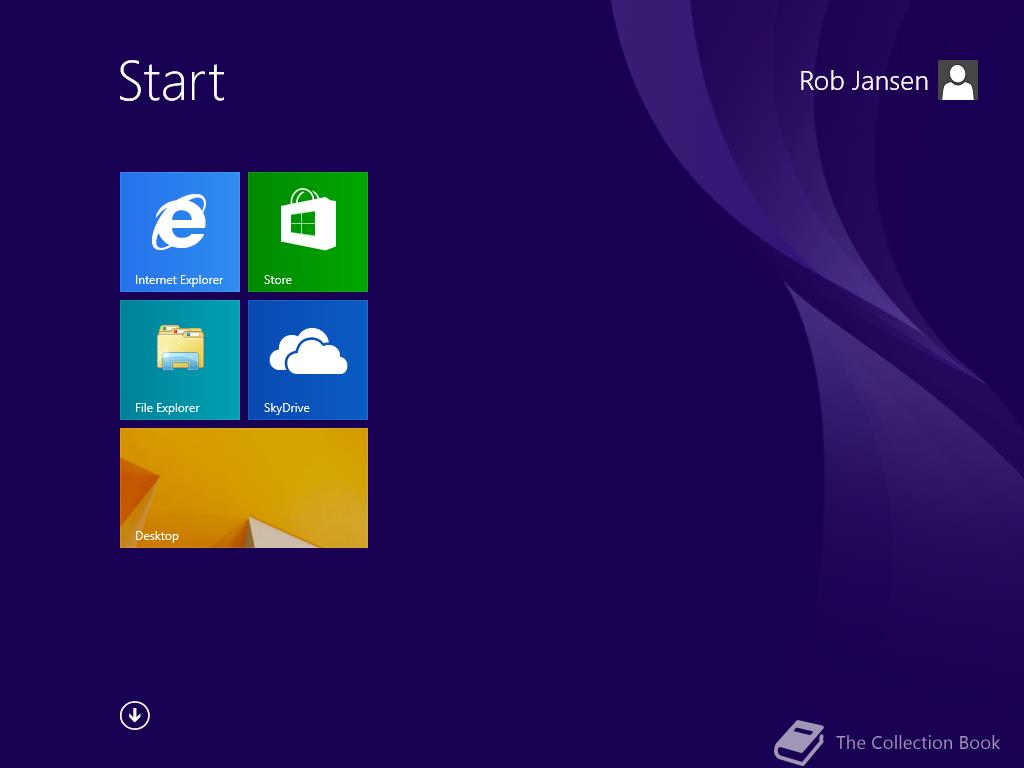The width and height of the screenshot is (1024, 768).
Task: Open the Internet Explorer tile
Action: point(180,232)
